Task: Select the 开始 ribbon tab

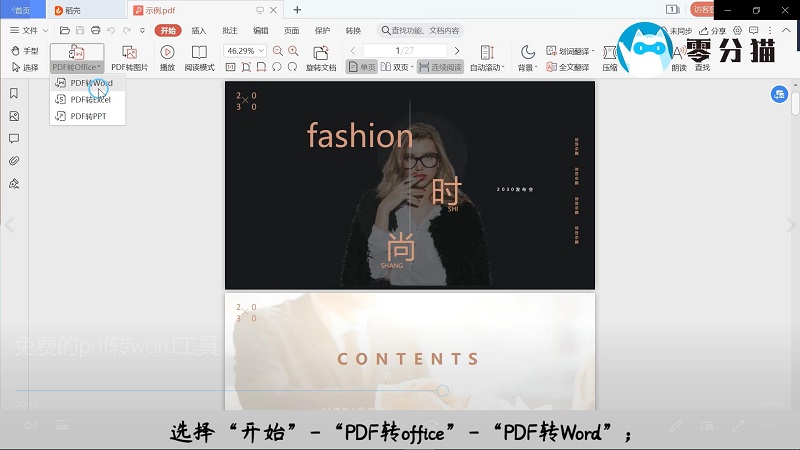Action: pos(168,31)
